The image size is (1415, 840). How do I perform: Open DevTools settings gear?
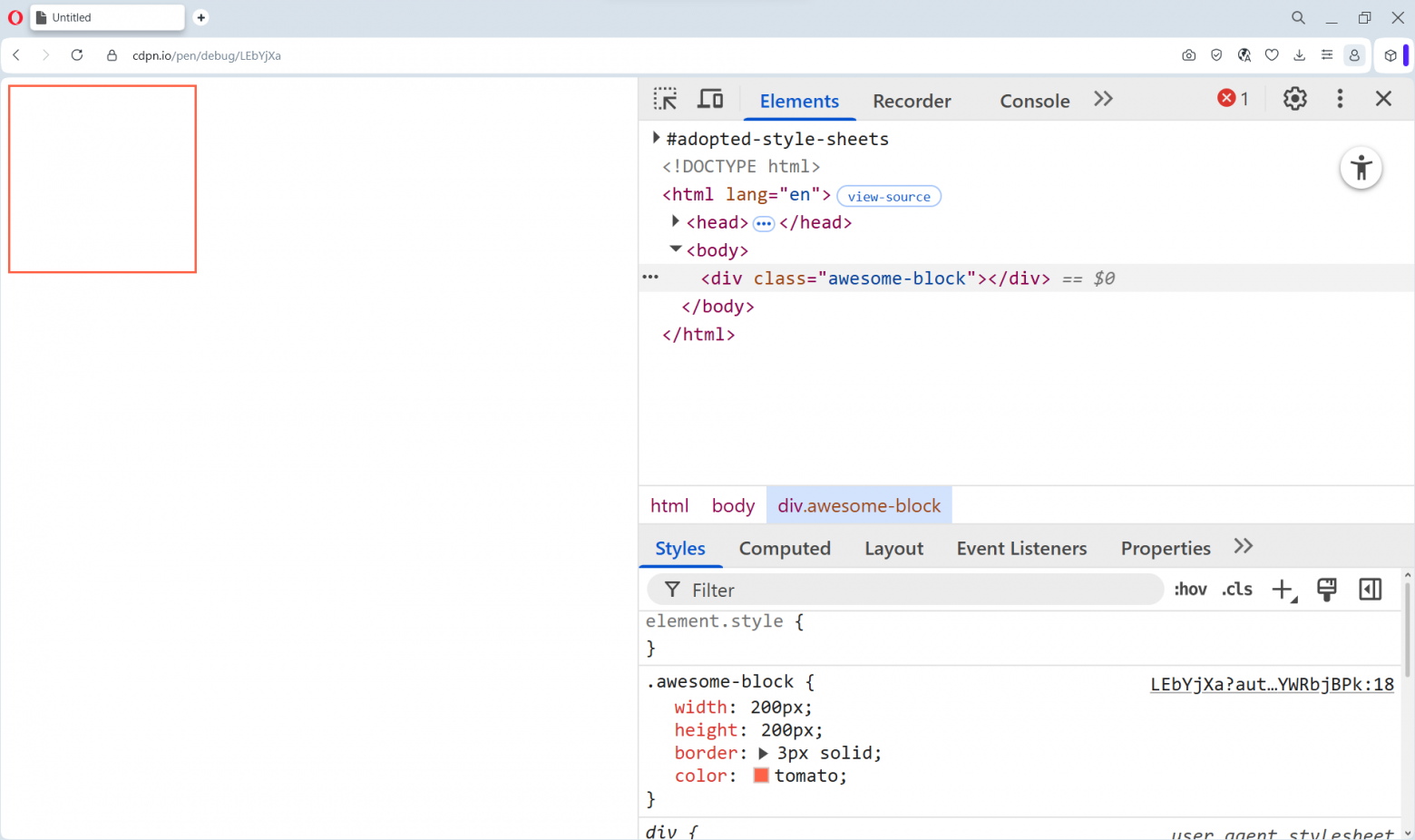(x=1294, y=98)
